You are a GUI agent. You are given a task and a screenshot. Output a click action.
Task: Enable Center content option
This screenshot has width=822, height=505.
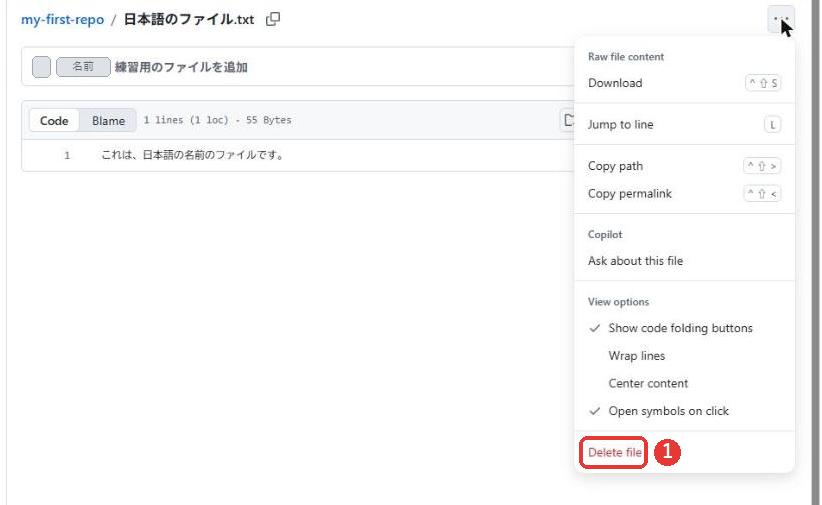684,383
